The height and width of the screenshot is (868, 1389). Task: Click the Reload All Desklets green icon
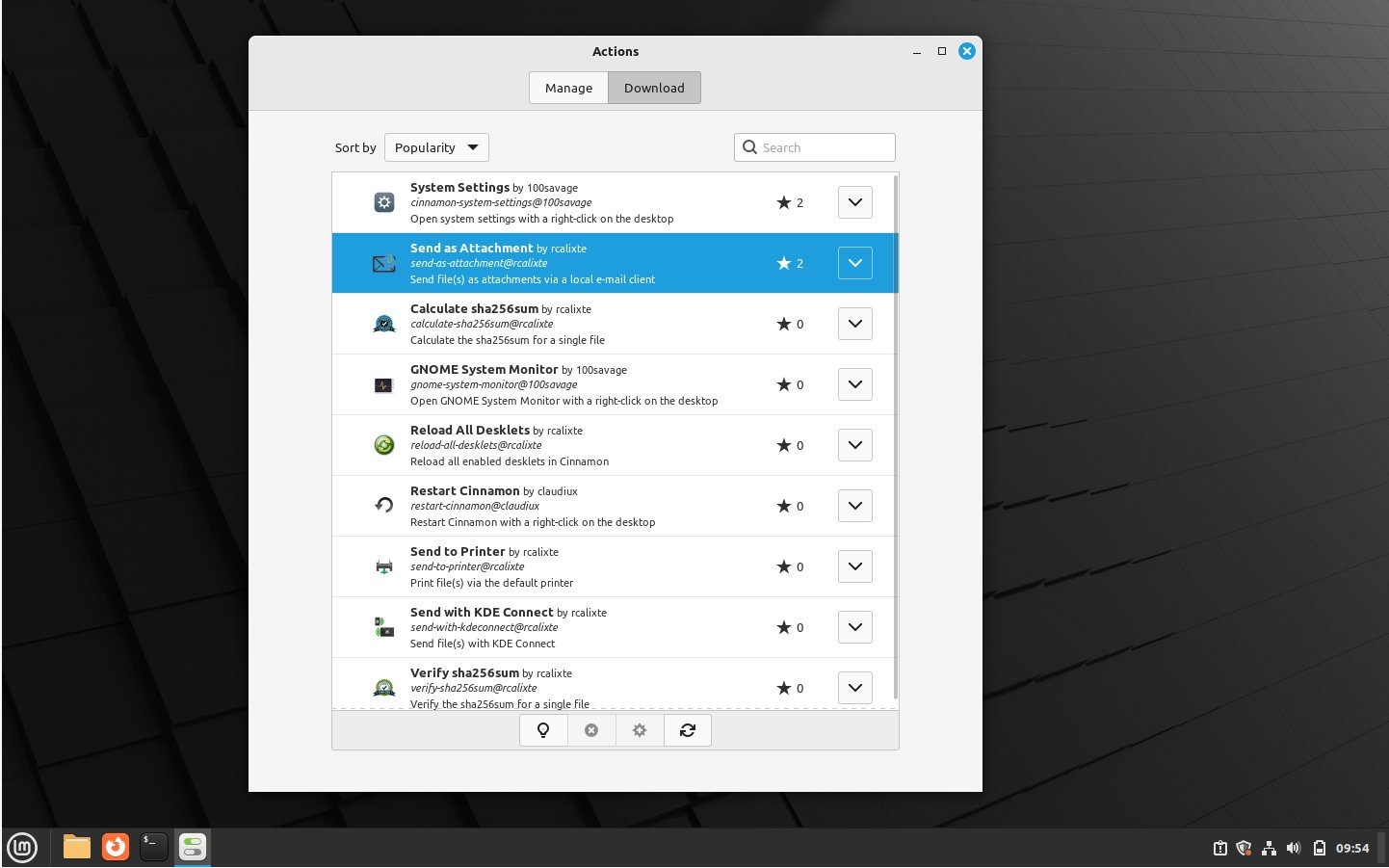coord(384,445)
